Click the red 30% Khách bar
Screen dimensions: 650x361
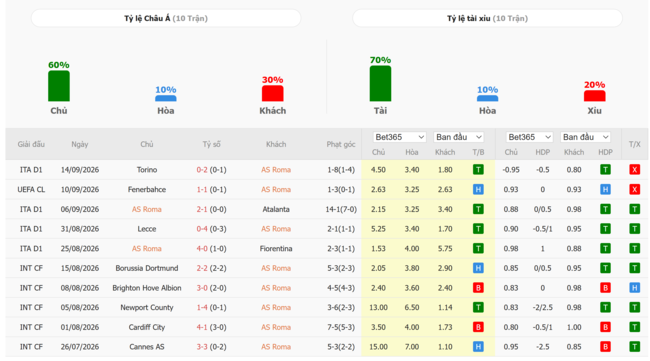(272, 93)
